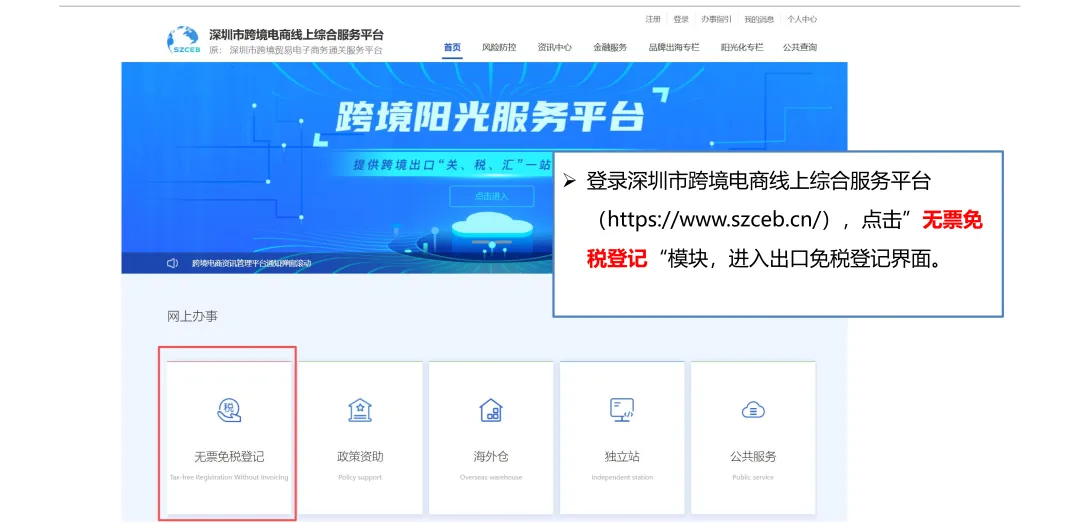Click the 公共服务 card label

click(x=753, y=457)
